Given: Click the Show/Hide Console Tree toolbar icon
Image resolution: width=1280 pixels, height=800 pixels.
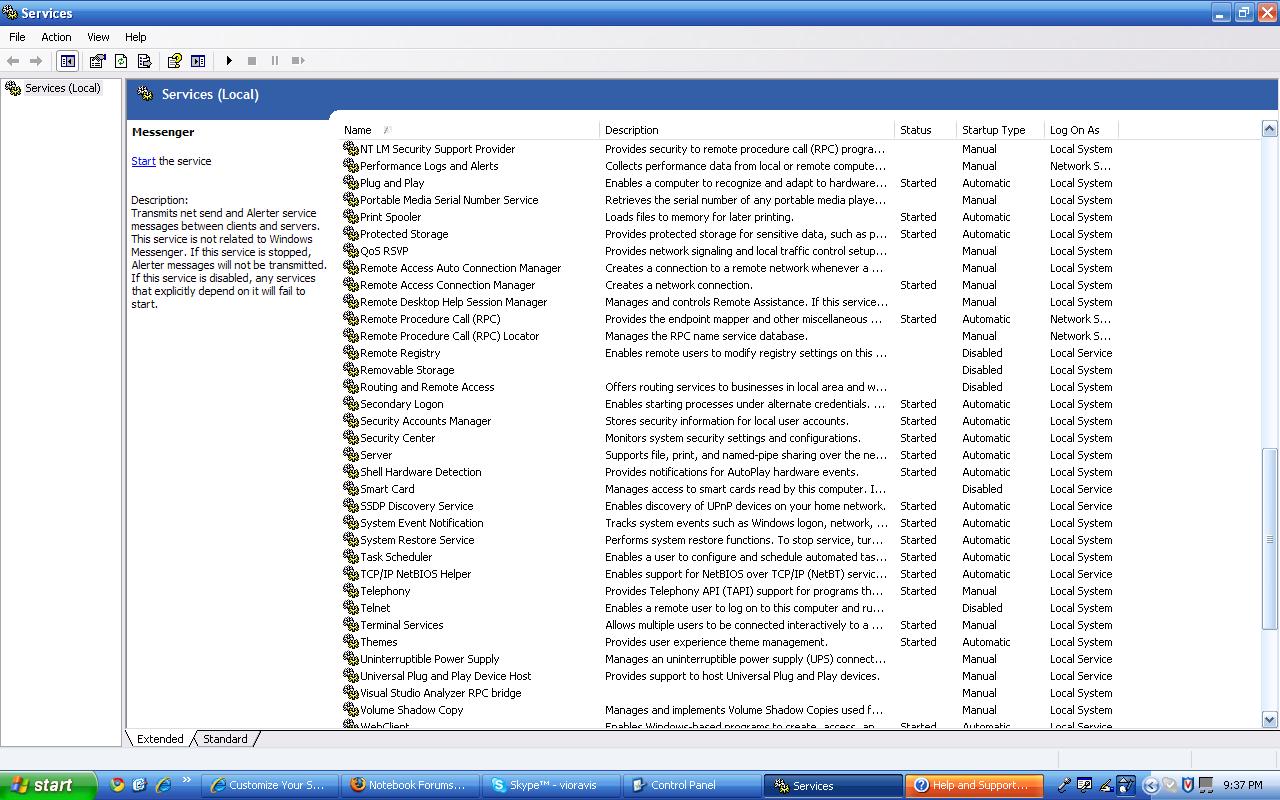Looking at the screenshot, I should click(x=67, y=61).
